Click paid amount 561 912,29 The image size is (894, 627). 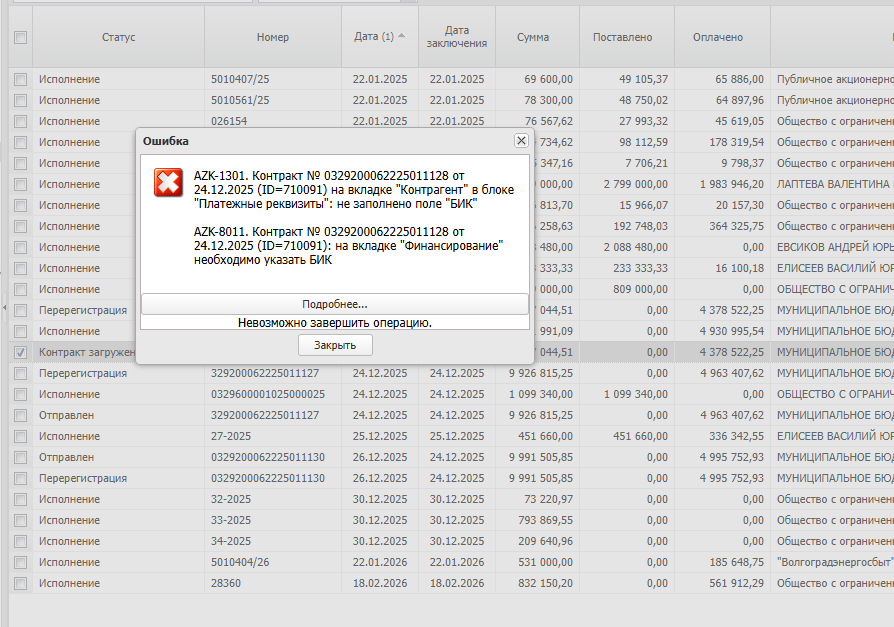pos(722,583)
